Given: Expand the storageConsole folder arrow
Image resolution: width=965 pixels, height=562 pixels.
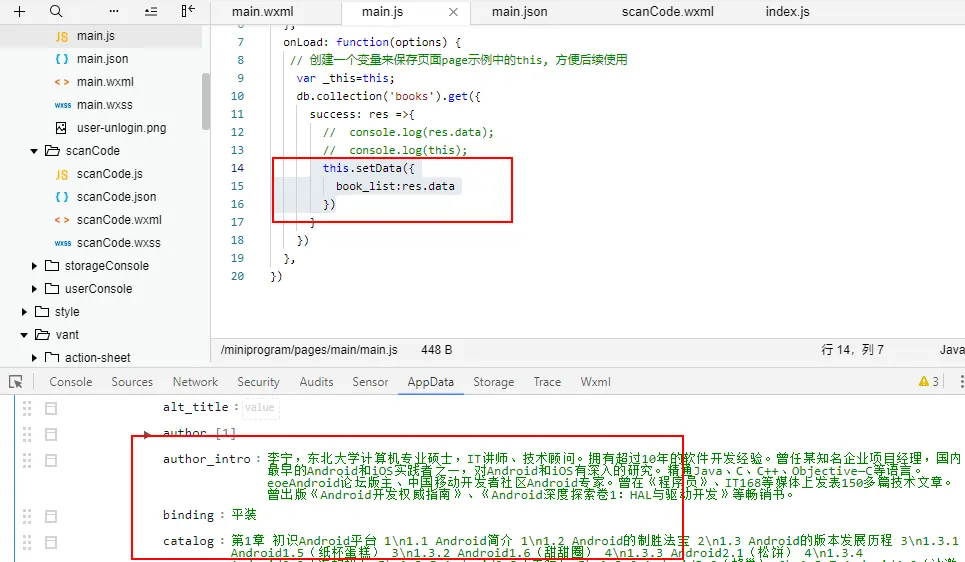Looking at the screenshot, I should point(34,266).
